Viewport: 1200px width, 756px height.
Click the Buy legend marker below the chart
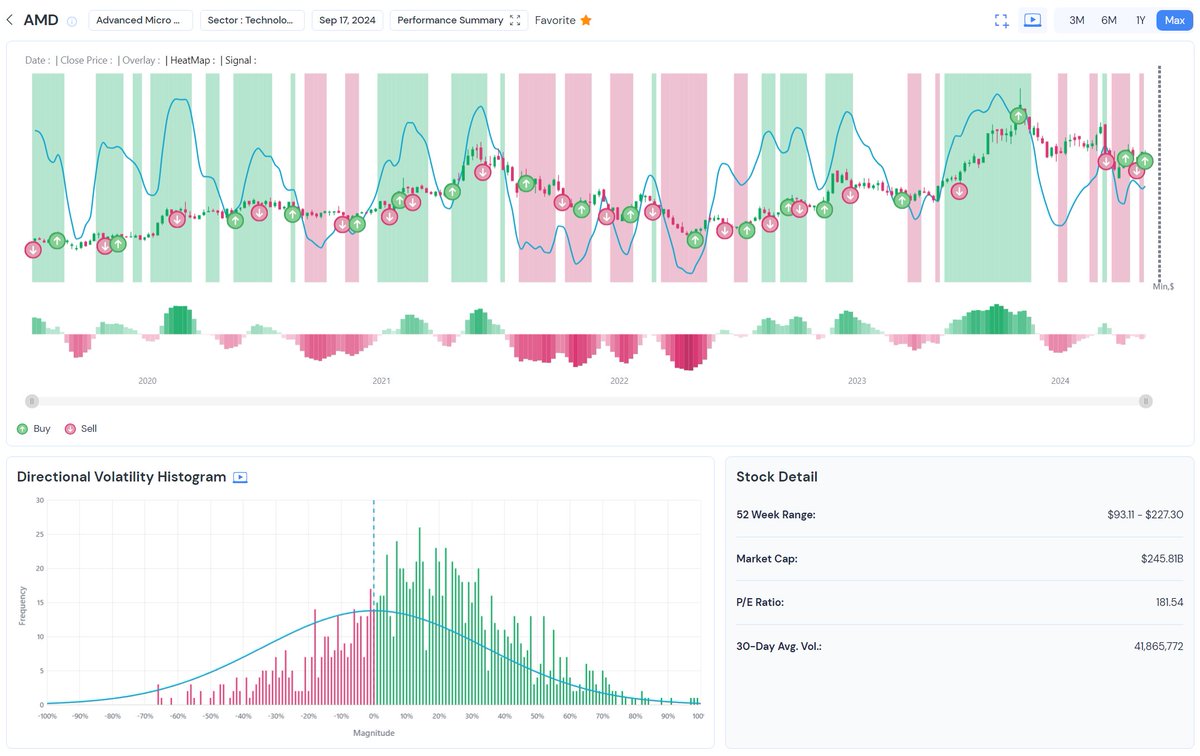click(21, 428)
